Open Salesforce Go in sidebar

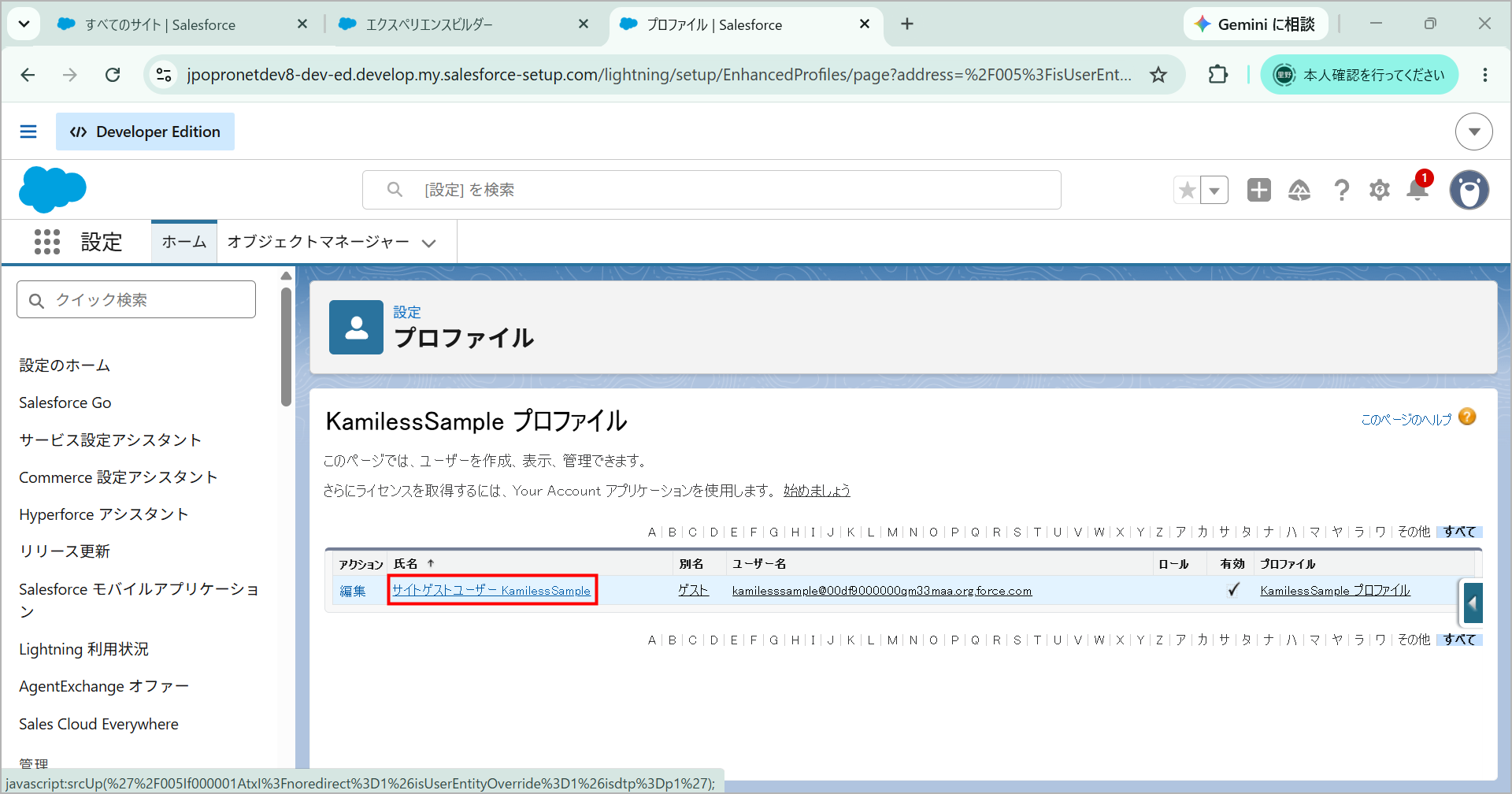click(65, 403)
